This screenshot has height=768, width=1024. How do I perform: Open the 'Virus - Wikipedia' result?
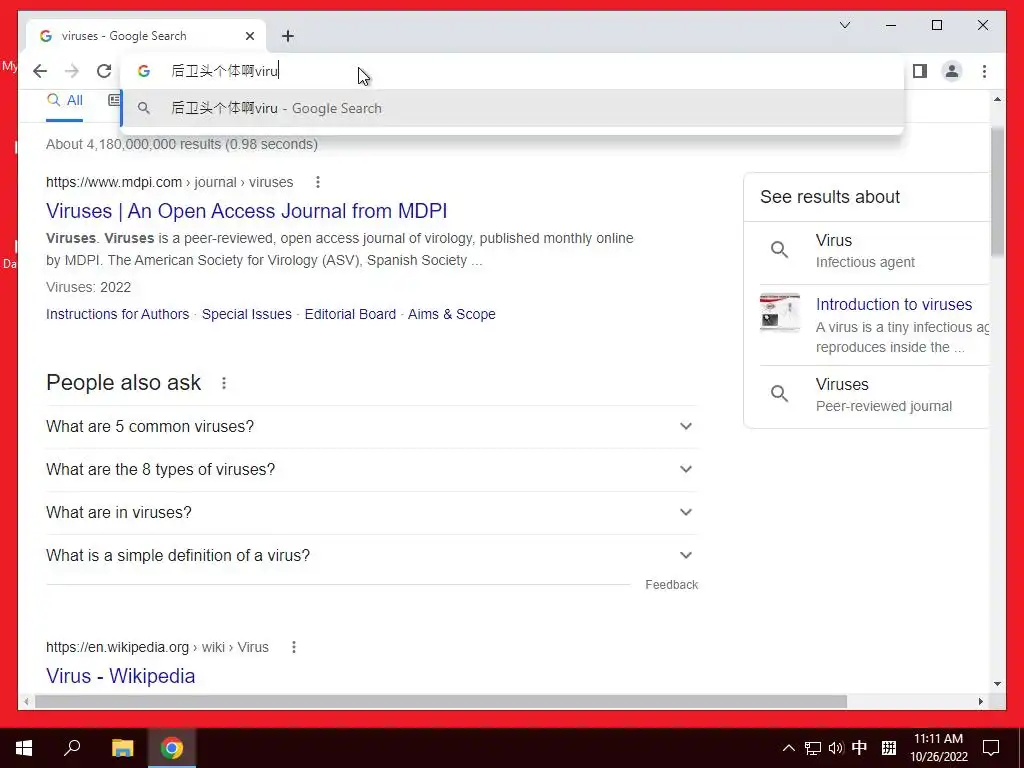pos(121,676)
